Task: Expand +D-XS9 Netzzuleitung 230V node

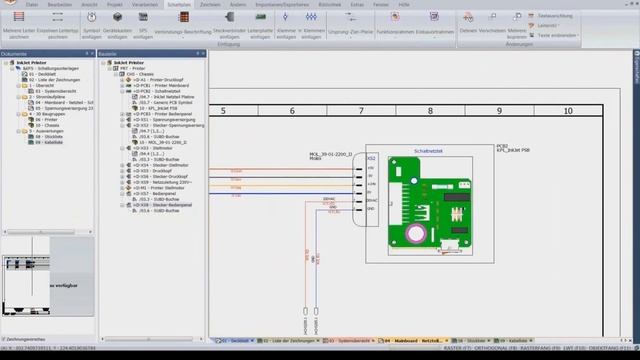Action: coord(122,182)
